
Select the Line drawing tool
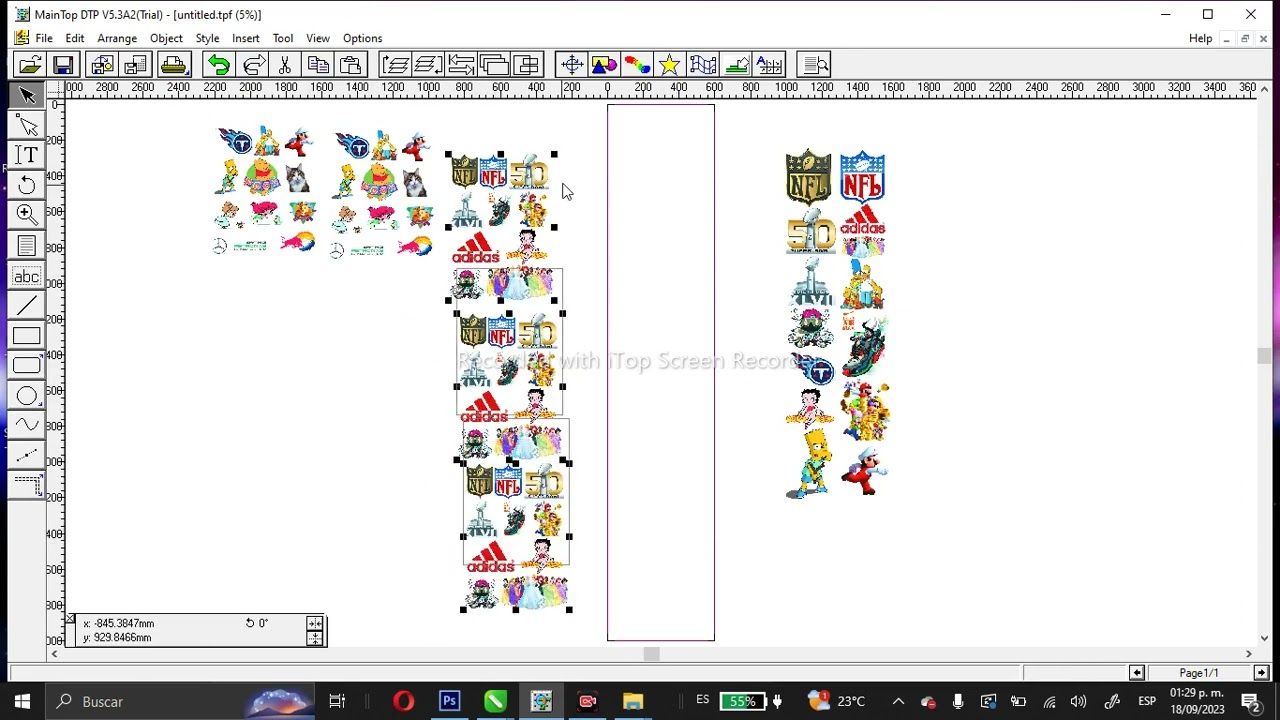pos(27,306)
